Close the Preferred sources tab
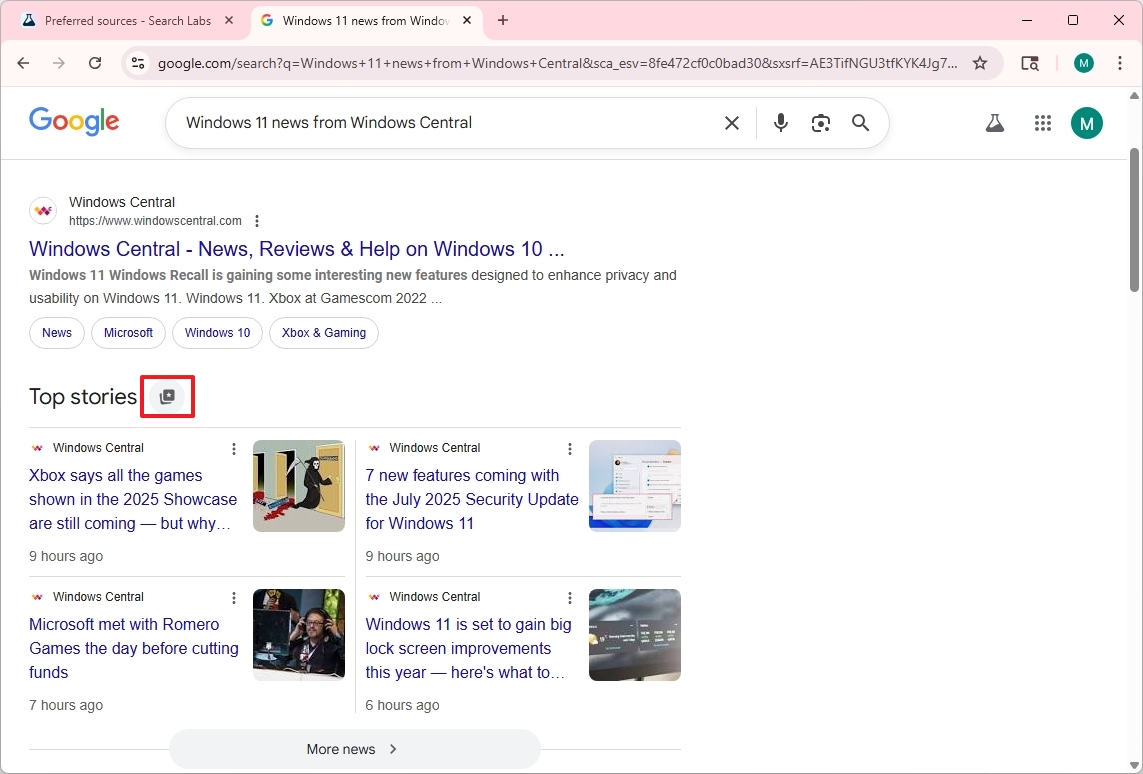1143x774 pixels. [229, 20]
